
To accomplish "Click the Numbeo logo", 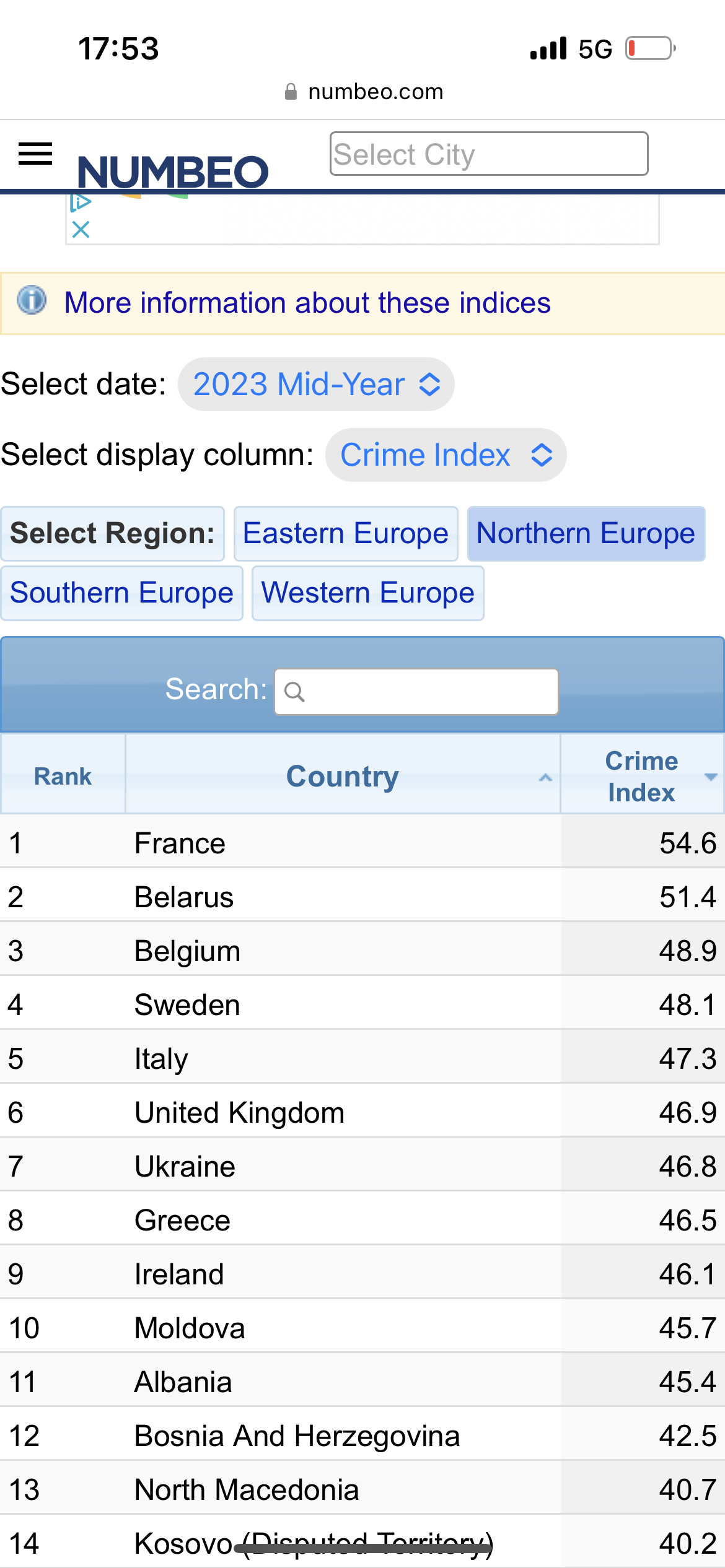I will (173, 172).
